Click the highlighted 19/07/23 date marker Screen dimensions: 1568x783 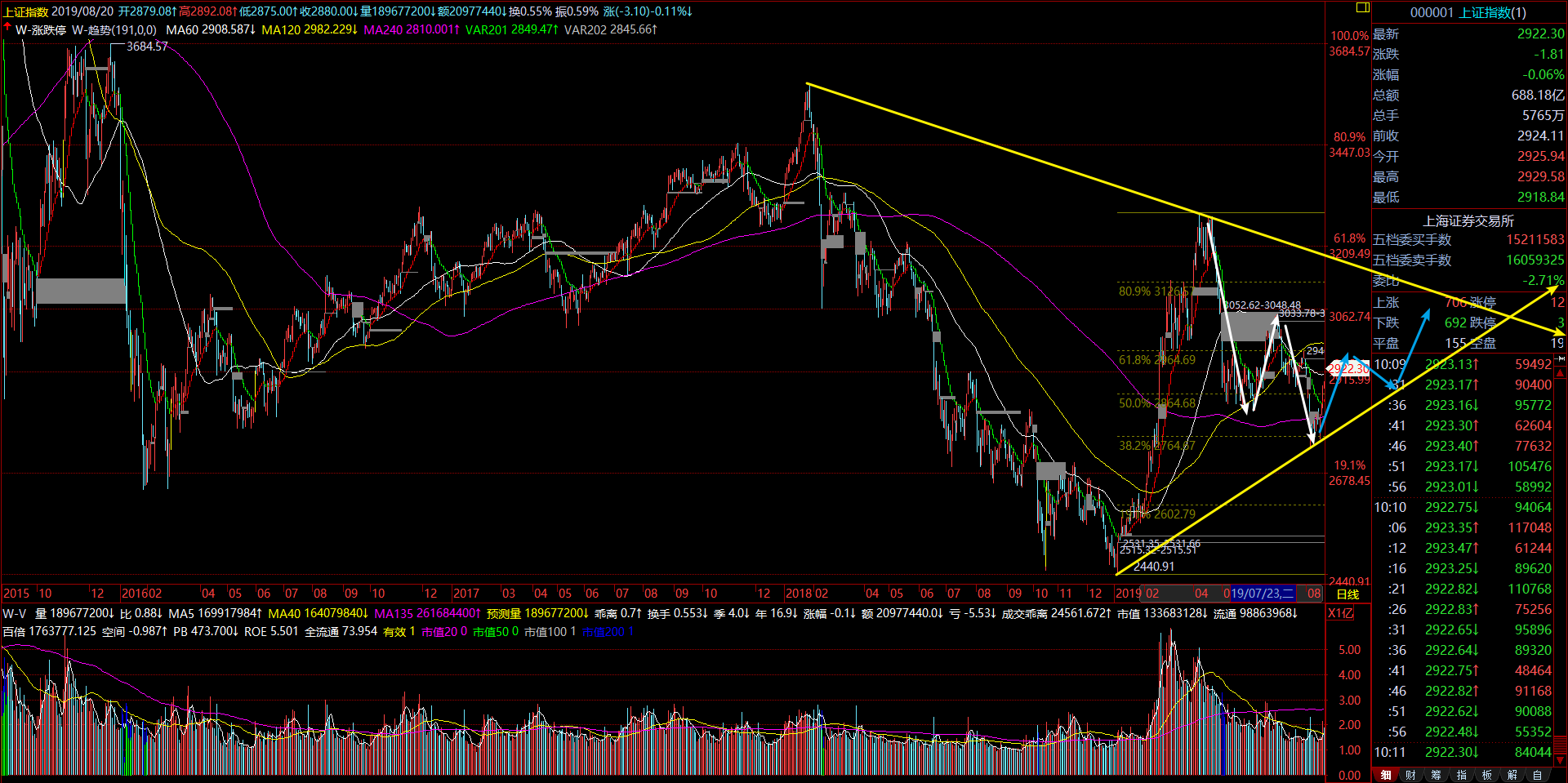1262,594
